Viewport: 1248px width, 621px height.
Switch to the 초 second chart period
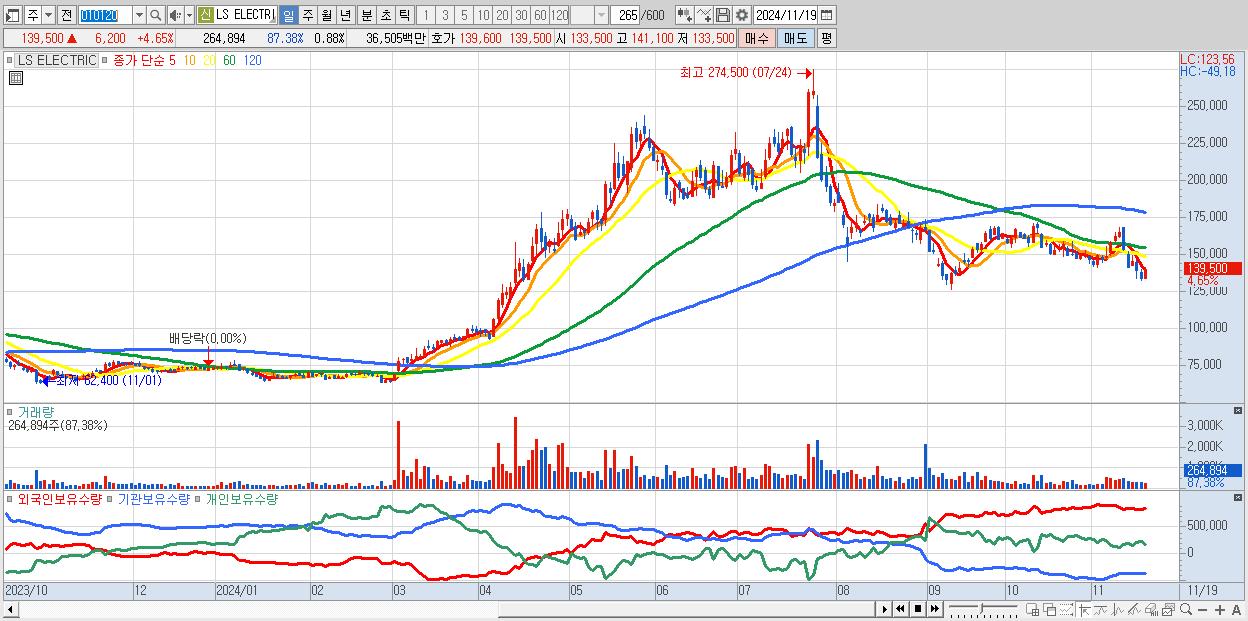point(386,15)
